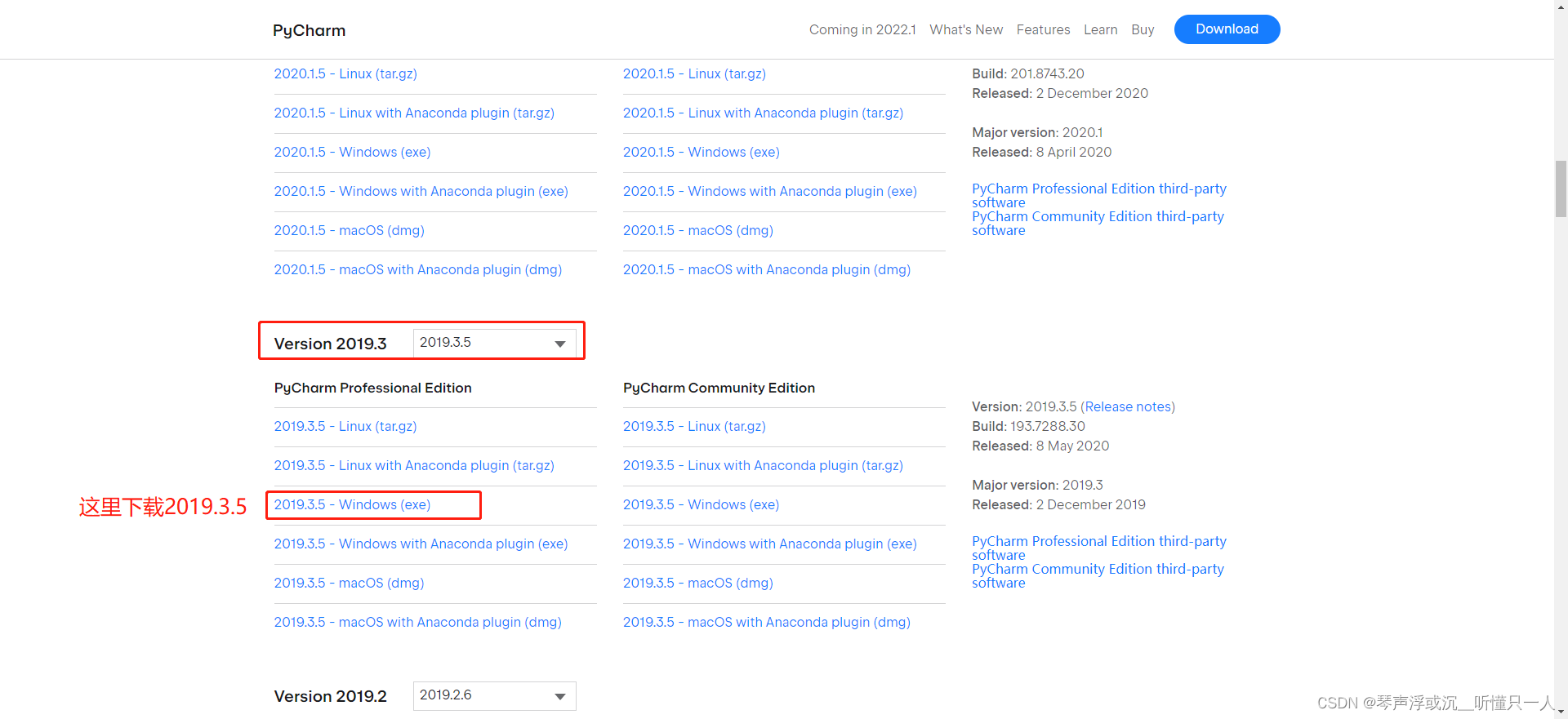Download Professional 2019.3.5 Windows (exe)
1568x719 pixels.
pyautogui.click(x=352, y=504)
